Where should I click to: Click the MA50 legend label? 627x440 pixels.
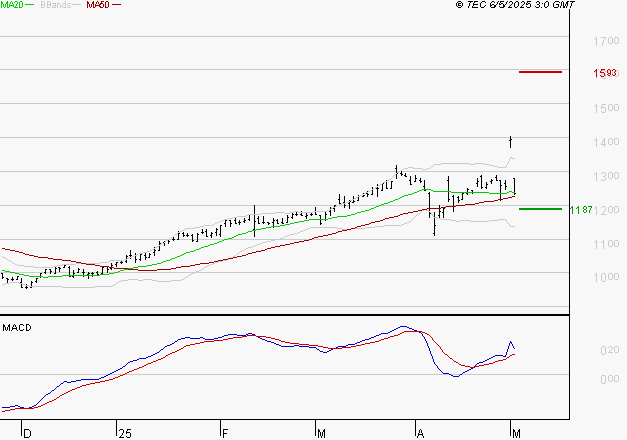pyautogui.click(x=98, y=5)
